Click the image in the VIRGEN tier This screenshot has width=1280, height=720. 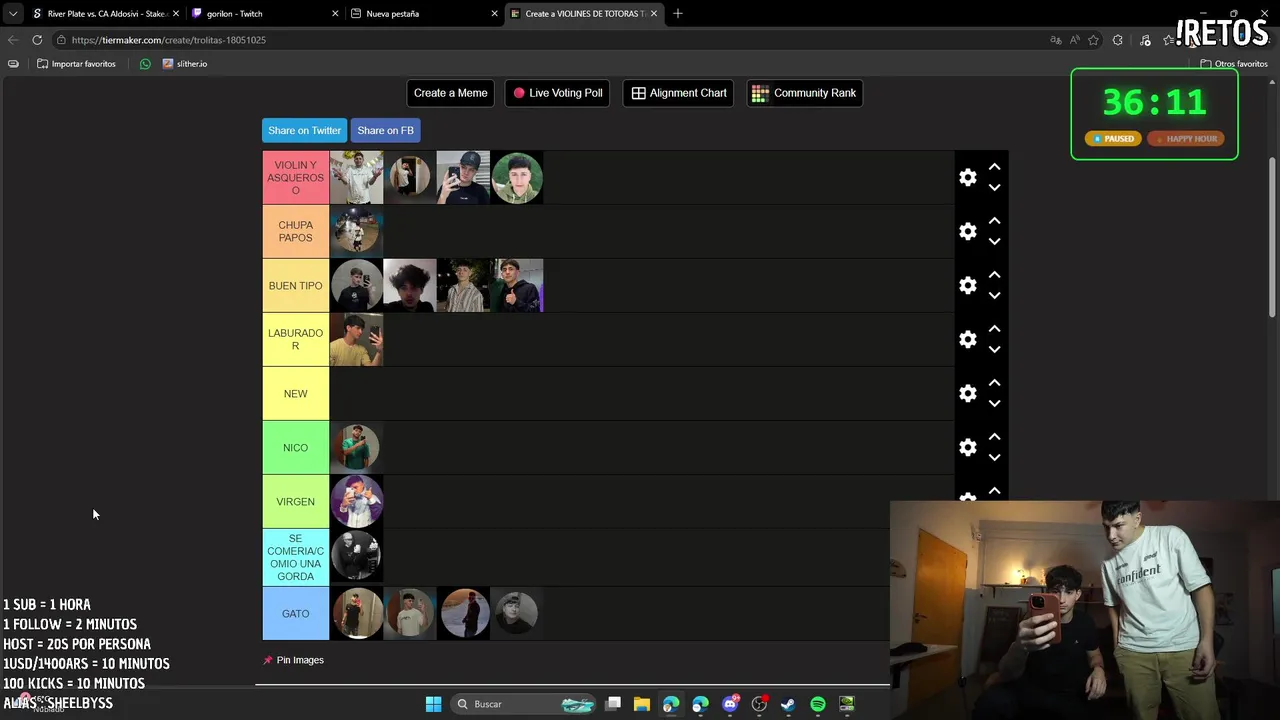coord(356,501)
